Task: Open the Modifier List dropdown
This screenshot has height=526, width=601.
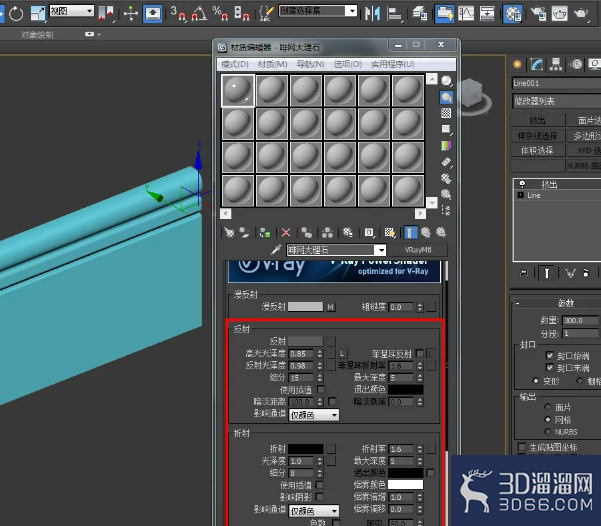Action: [x=557, y=101]
